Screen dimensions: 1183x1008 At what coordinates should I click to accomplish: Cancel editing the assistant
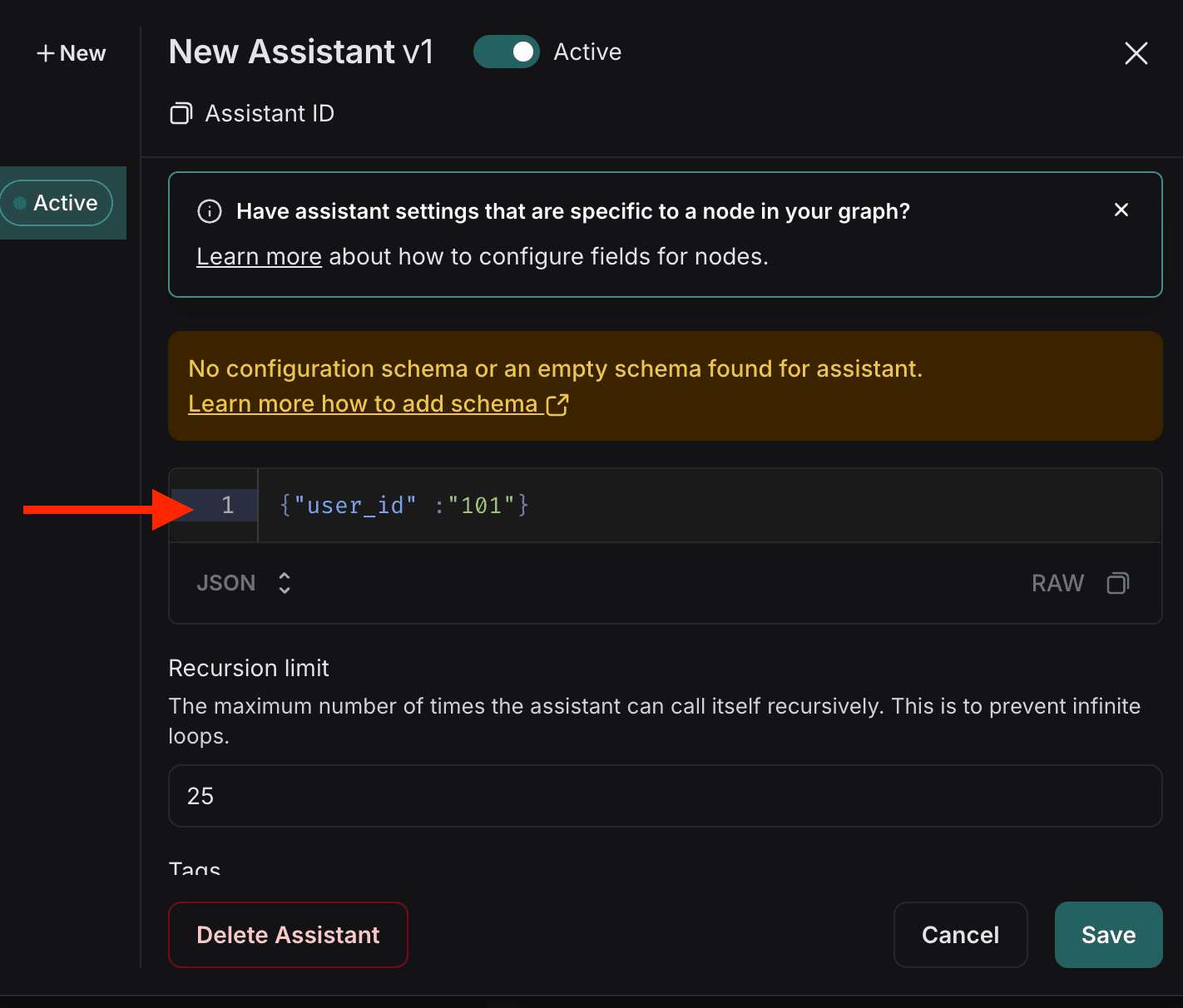coord(960,935)
